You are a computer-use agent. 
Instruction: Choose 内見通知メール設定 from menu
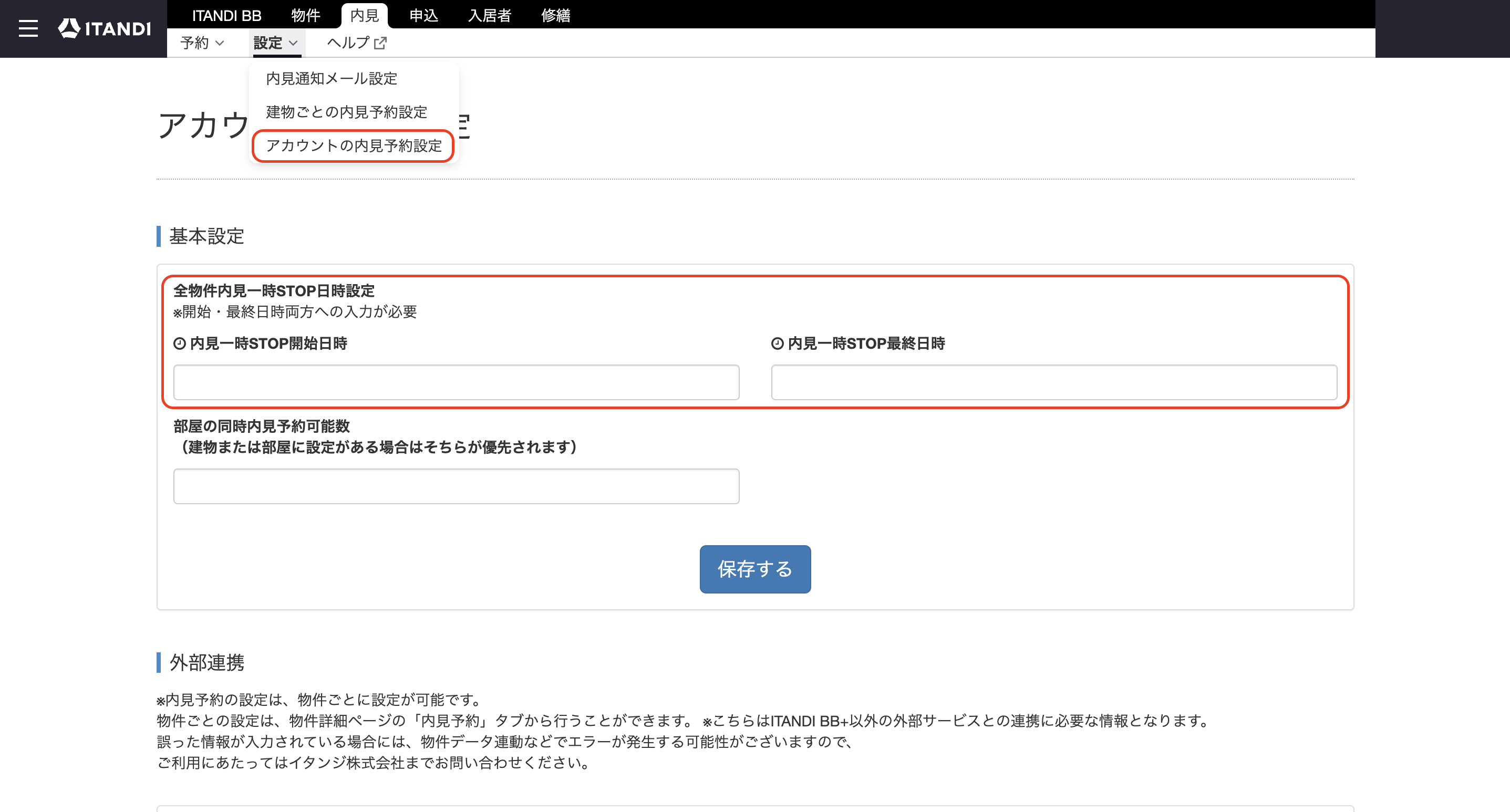(331, 78)
